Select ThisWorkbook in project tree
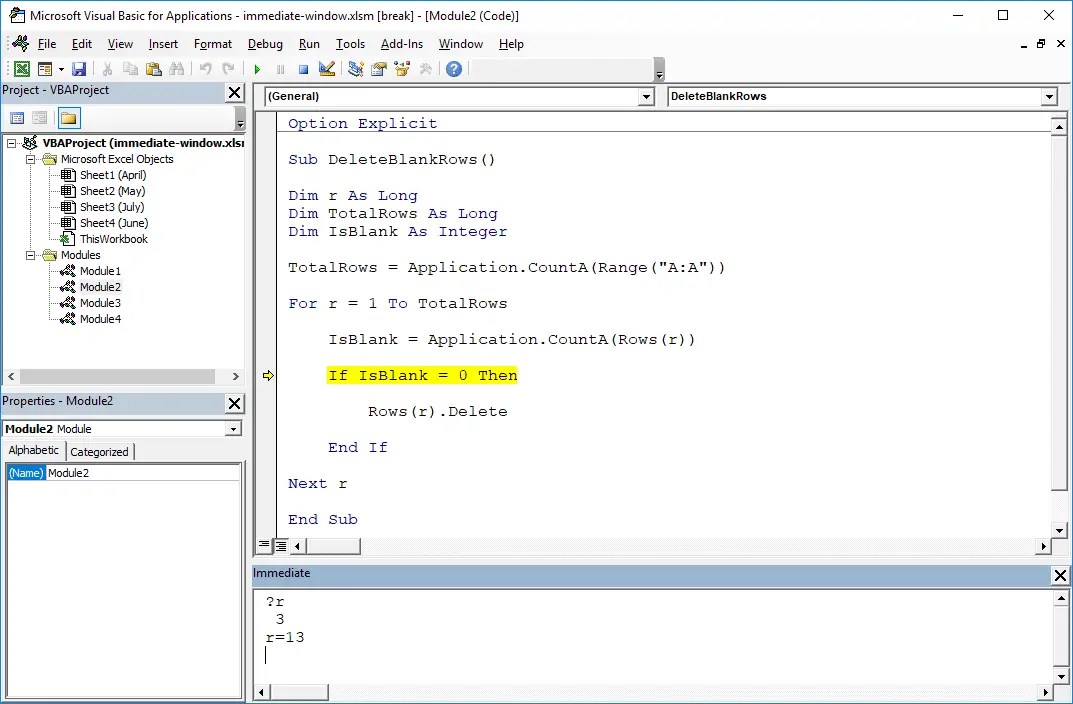The height and width of the screenshot is (704, 1073). (x=114, y=239)
